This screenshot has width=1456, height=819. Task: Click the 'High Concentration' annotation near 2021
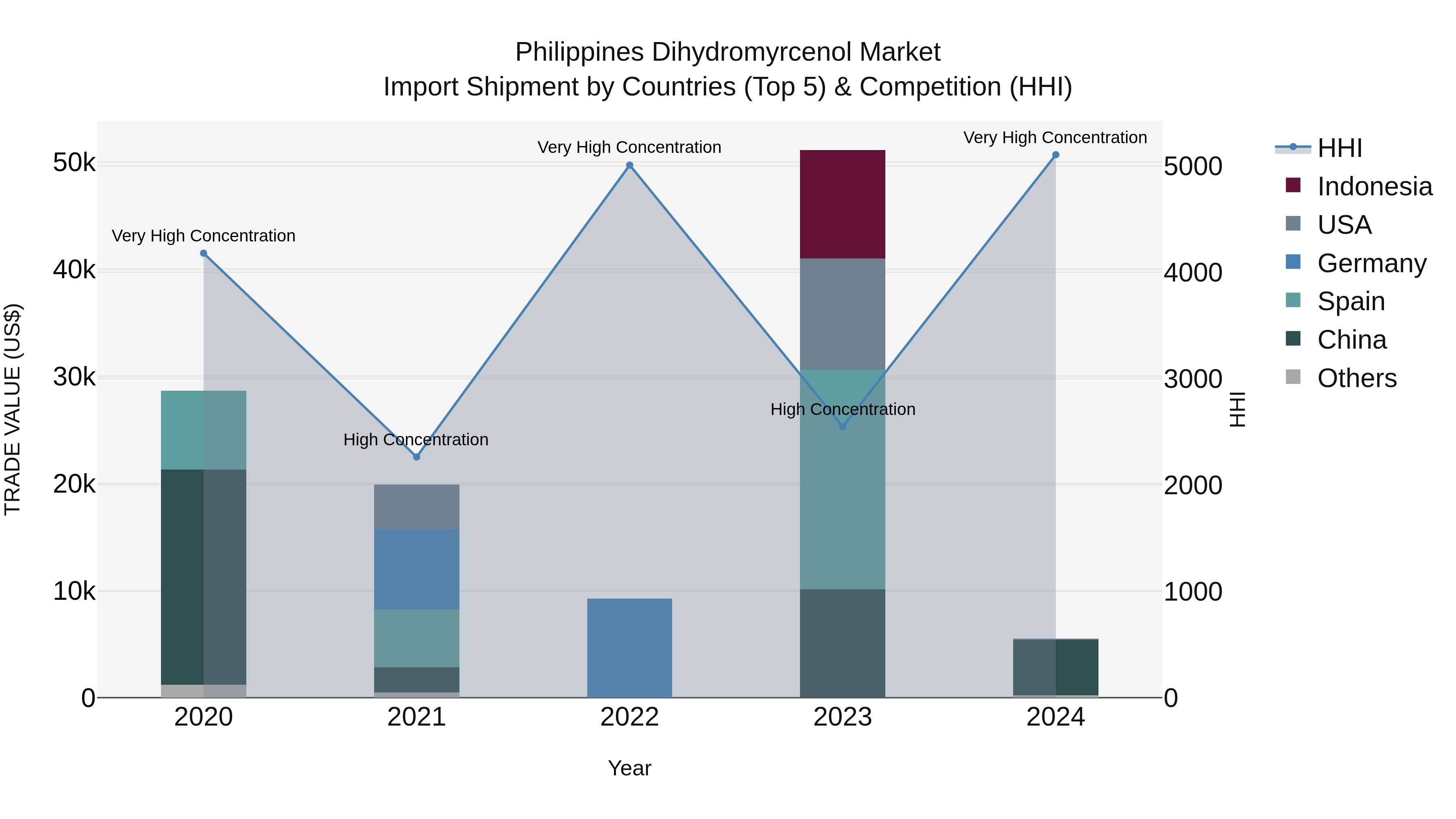[x=416, y=440]
